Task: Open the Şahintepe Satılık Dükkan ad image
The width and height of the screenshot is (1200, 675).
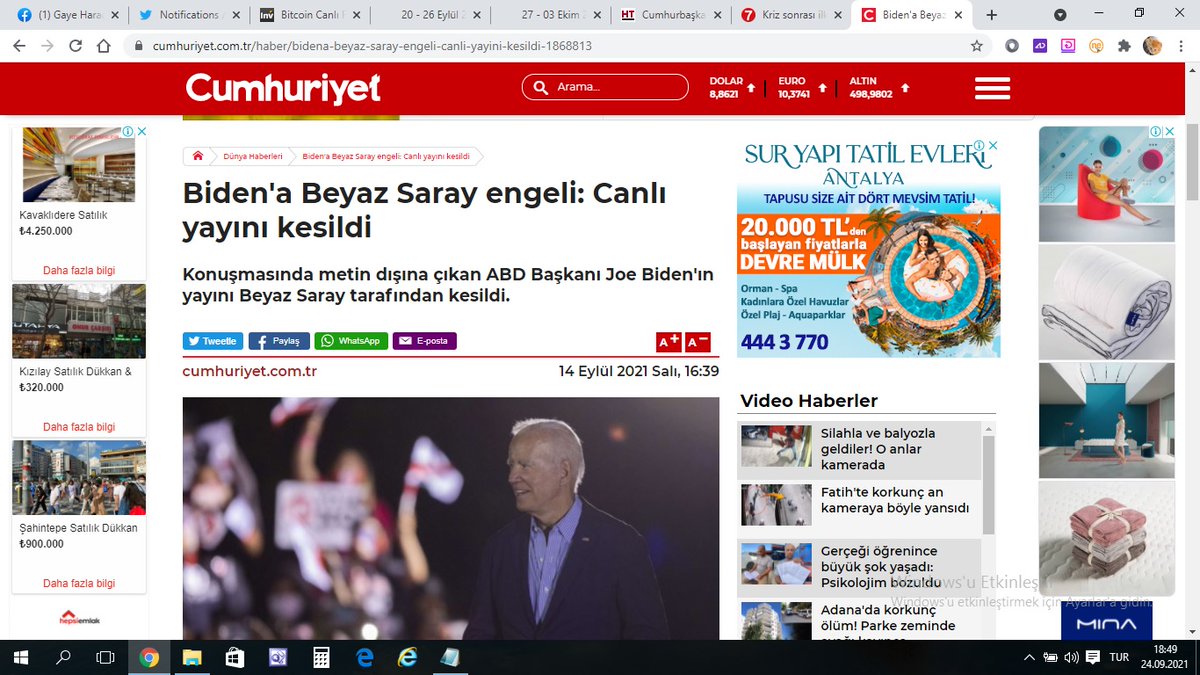Action: [79, 477]
